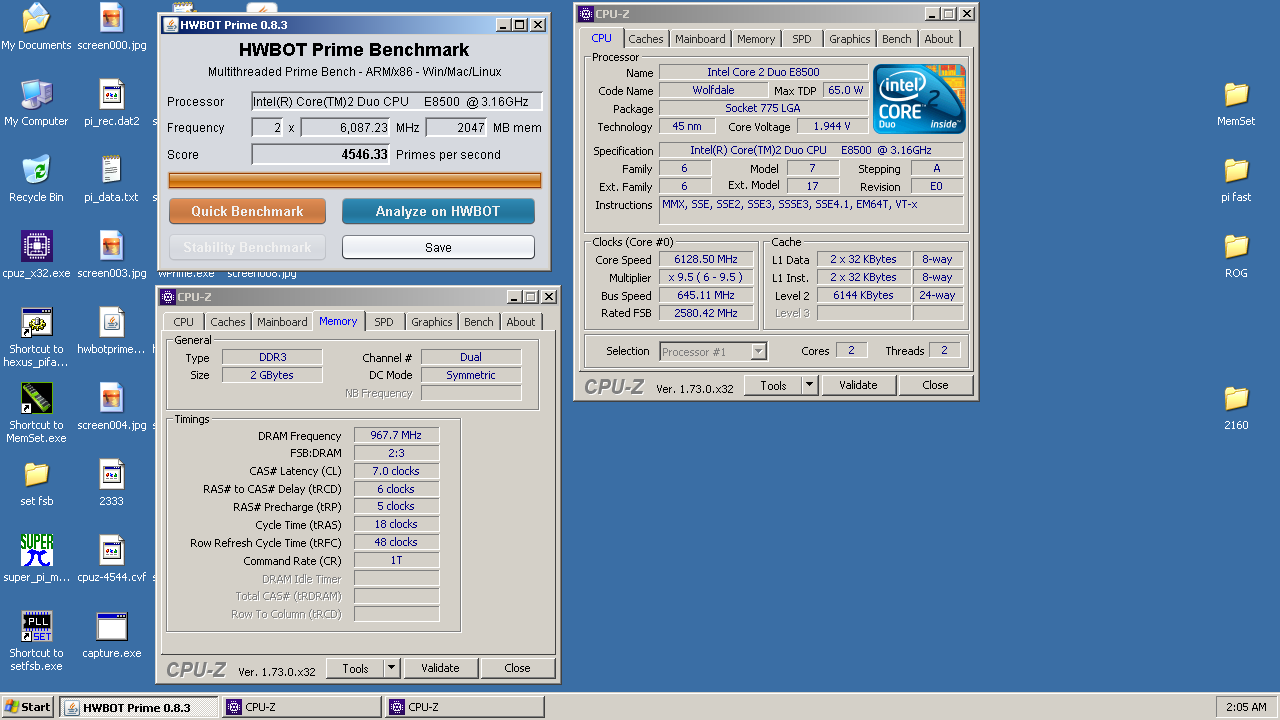
Task: Open the Bench tab in CPU window
Action: (x=897, y=39)
